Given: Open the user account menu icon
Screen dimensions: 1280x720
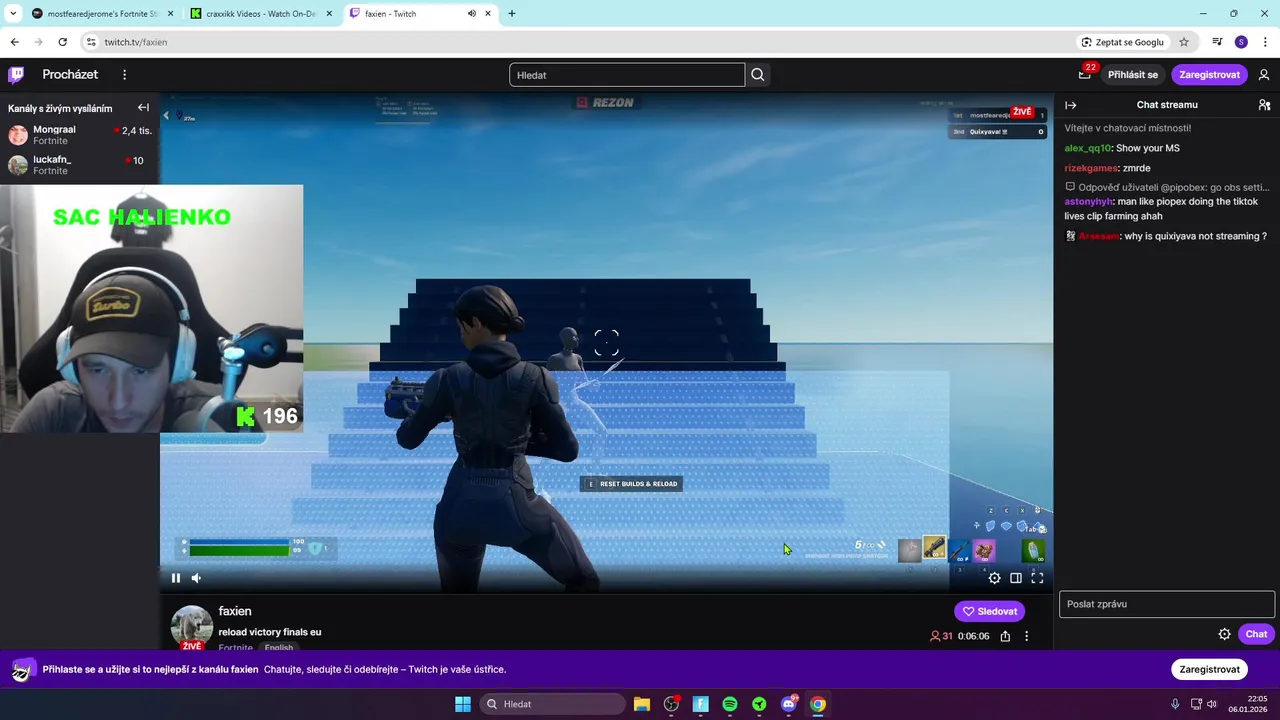Looking at the screenshot, I should (1264, 75).
